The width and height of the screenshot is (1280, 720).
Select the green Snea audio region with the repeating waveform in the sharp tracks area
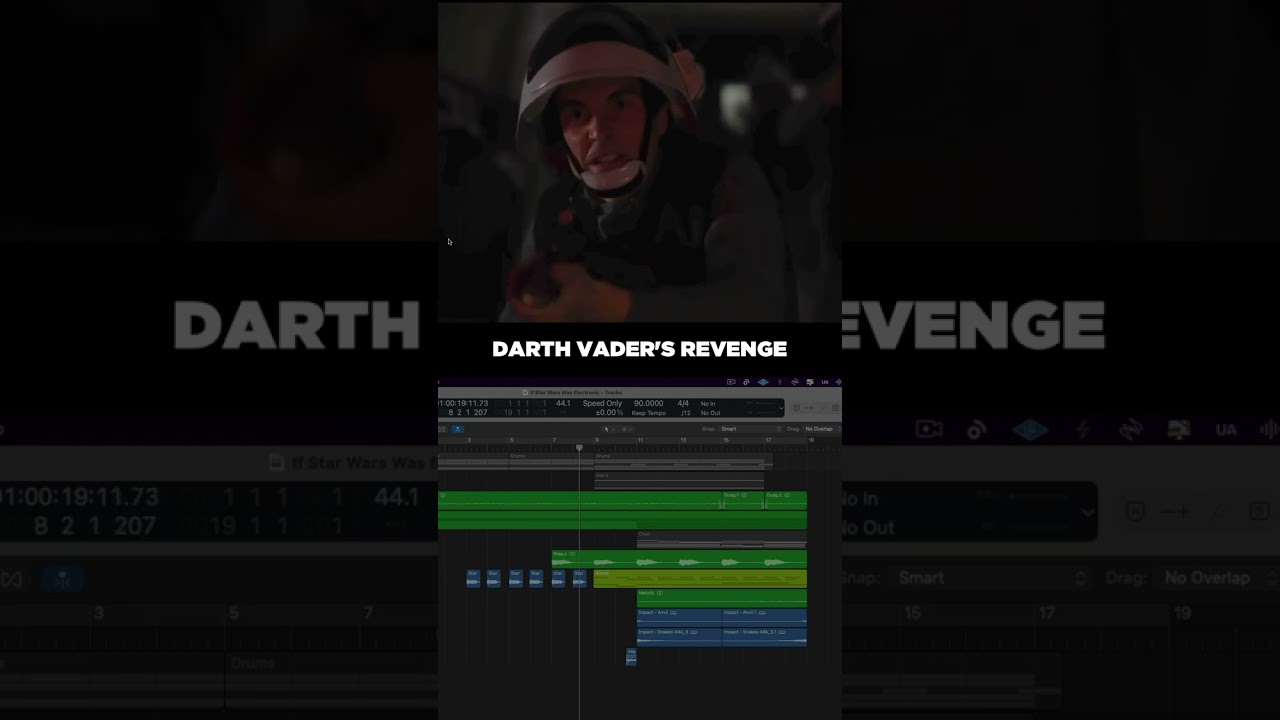click(x=679, y=559)
